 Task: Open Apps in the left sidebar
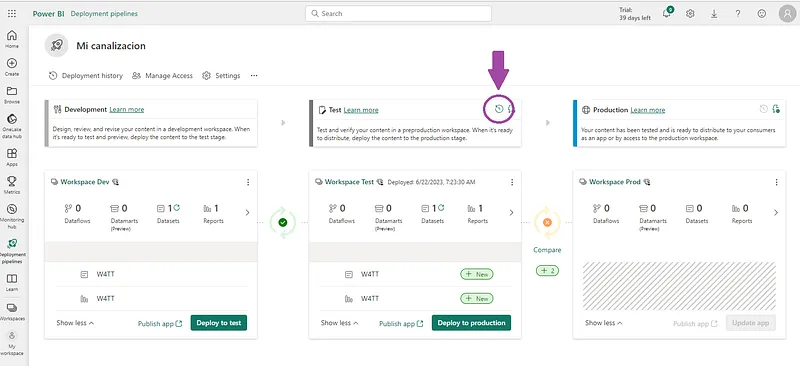[x=12, y=157]
